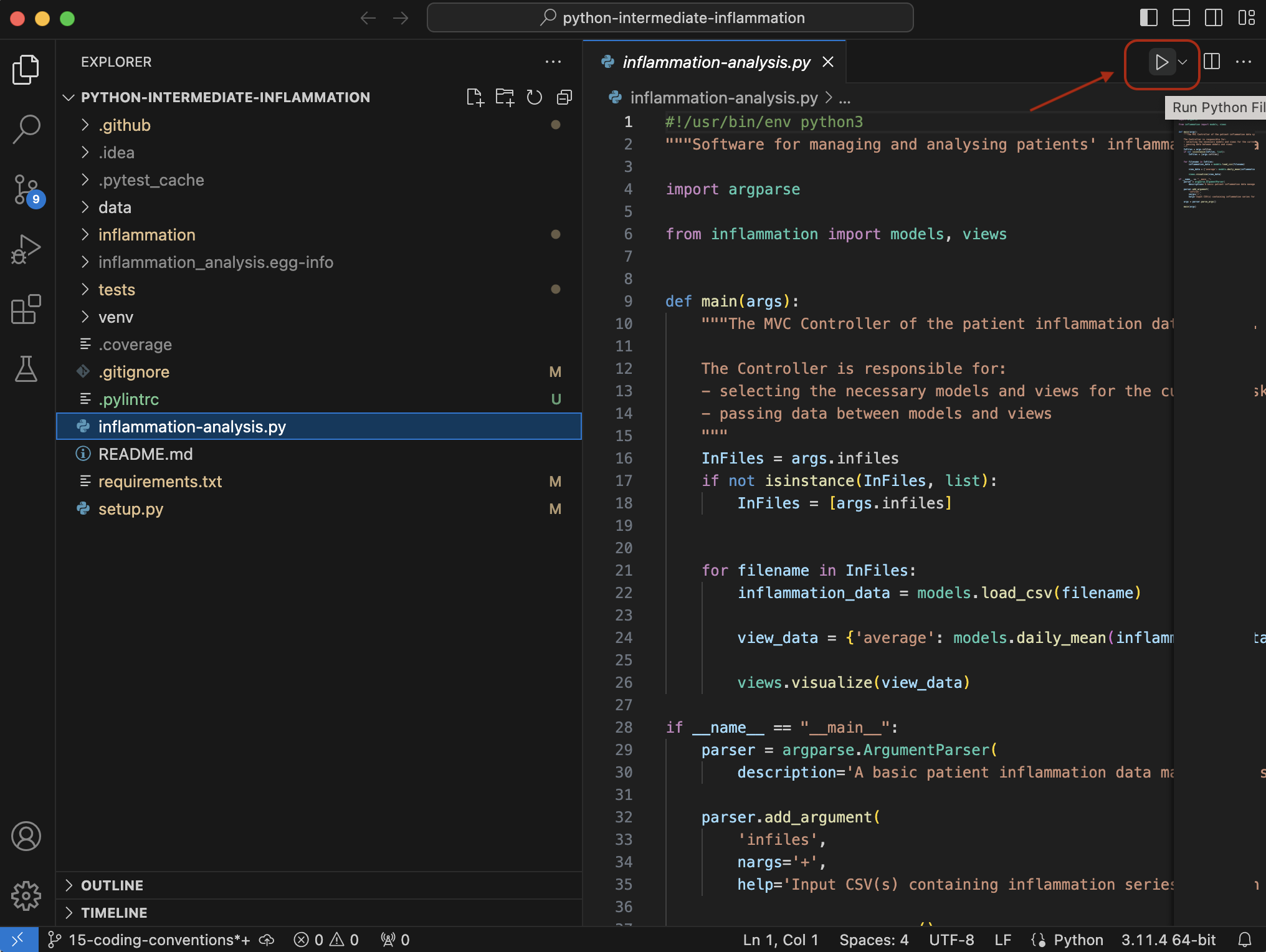Select the inflammation-analysis.py editor tab
The width and height of the screenshot is (1266, 952).
tap(716, 62)
